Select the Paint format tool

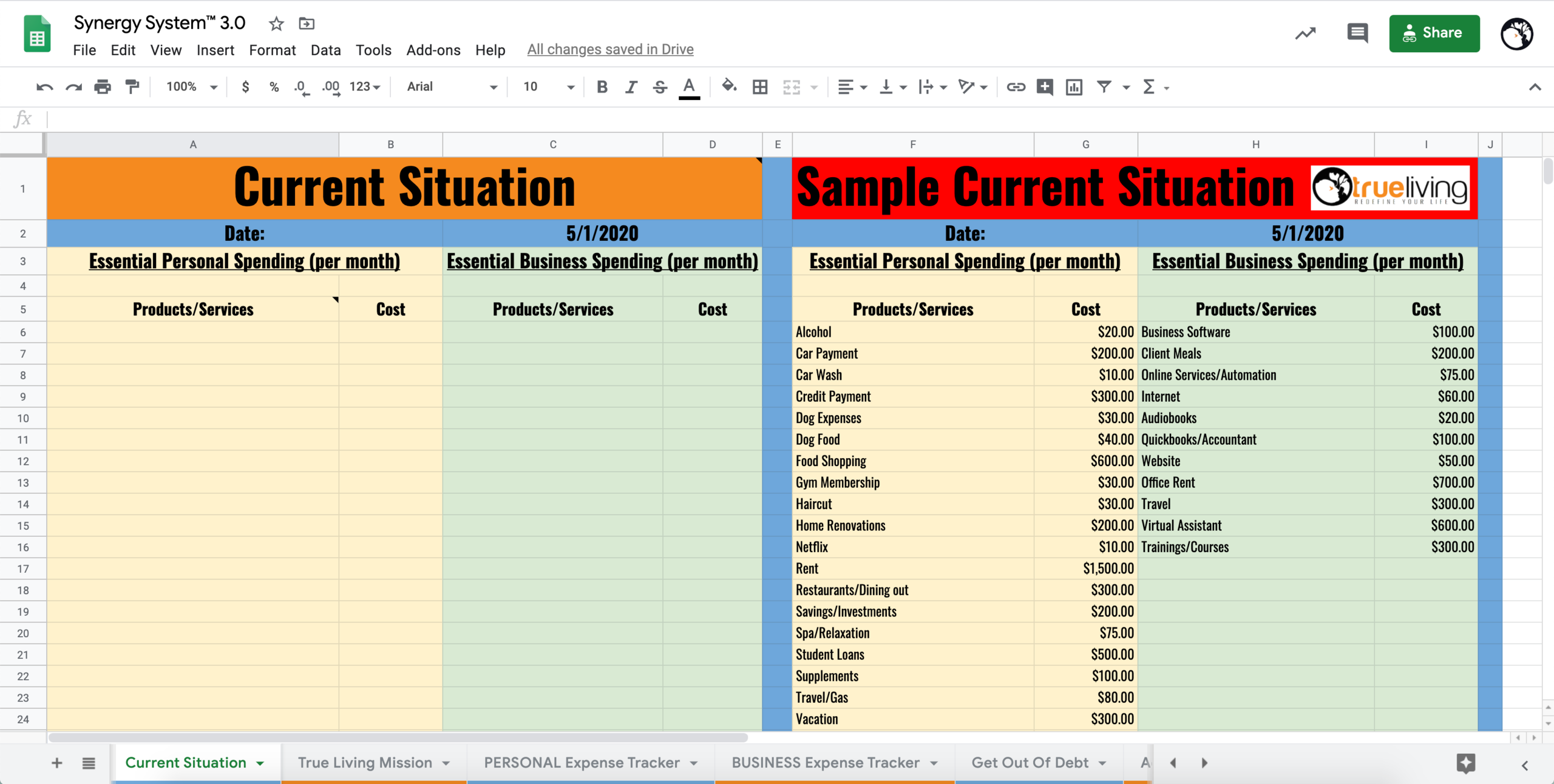click(x=132, y=87)
